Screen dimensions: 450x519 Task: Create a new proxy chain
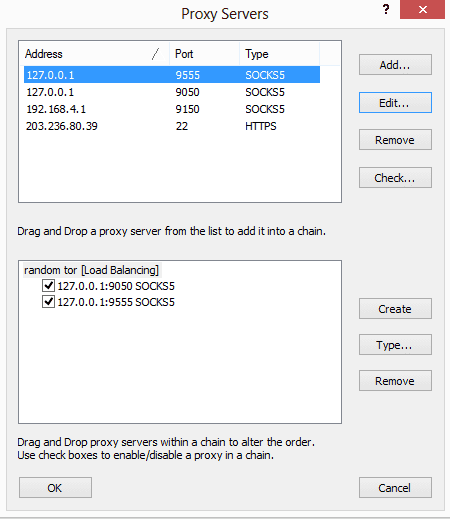coord(395,309)
